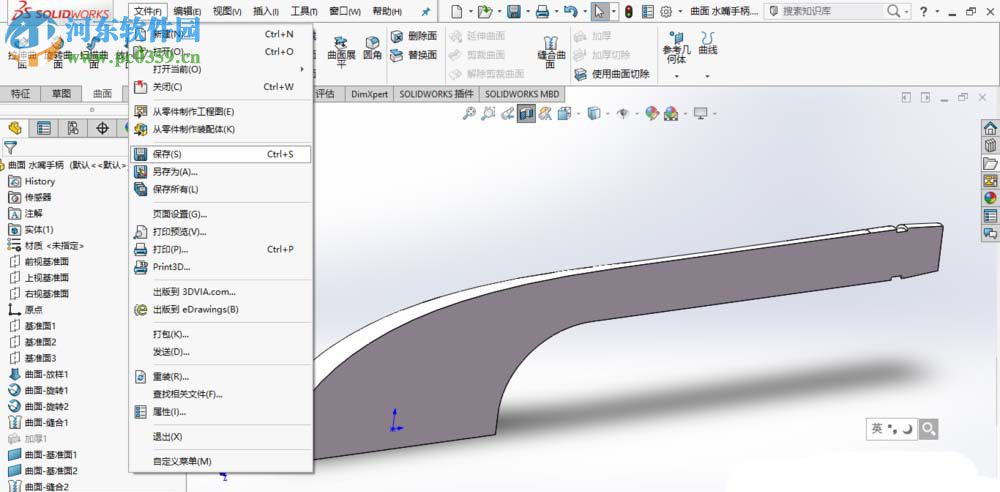The height and width of the screenshot is (492, 1000).
Task: Click the Save floppy disk icon in top toolbar
Action: pyautogui.click(x=514, y=11)
